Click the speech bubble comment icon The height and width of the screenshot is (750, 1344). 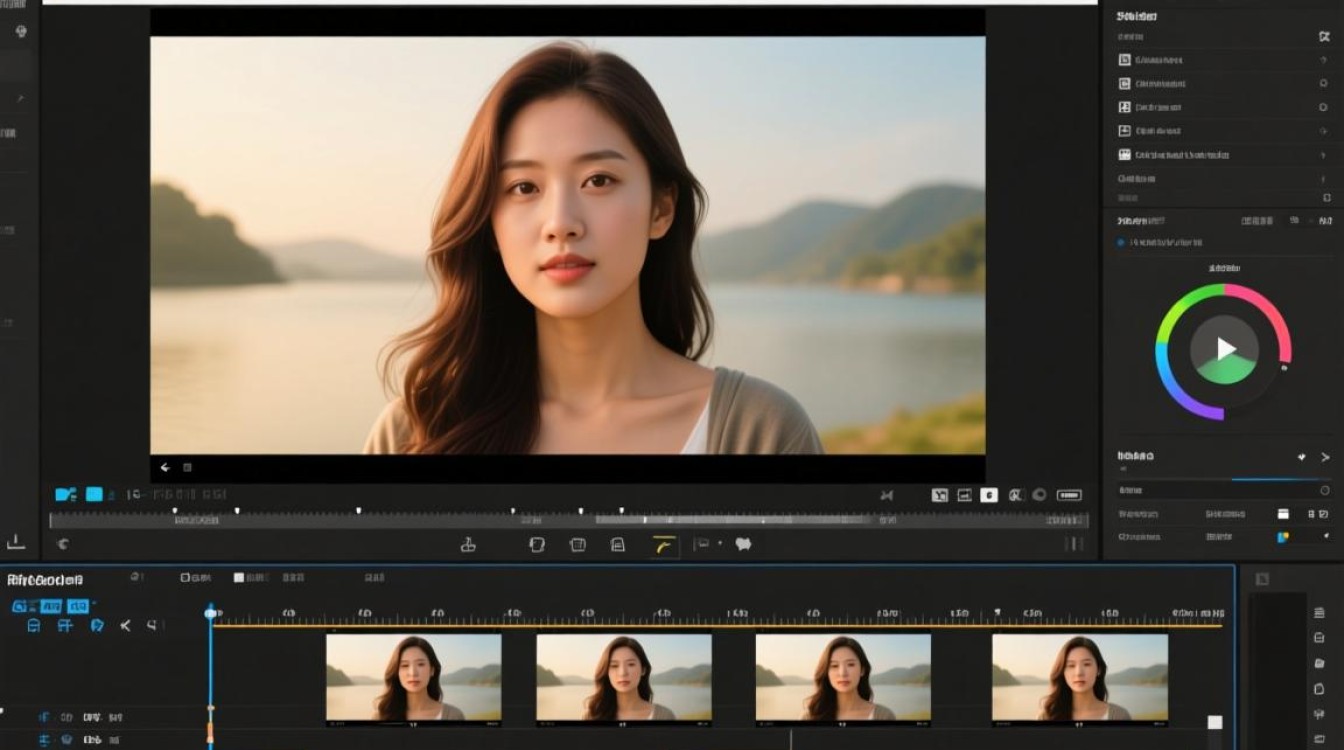743,544
